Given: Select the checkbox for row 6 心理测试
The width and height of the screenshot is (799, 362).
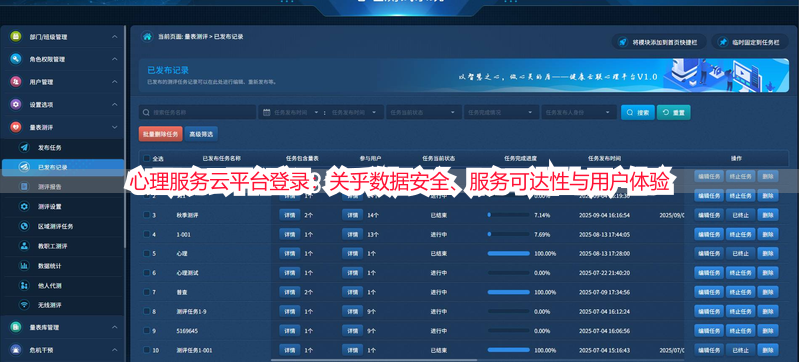Looking at the screenshot, I should click(x=147, y=273).
